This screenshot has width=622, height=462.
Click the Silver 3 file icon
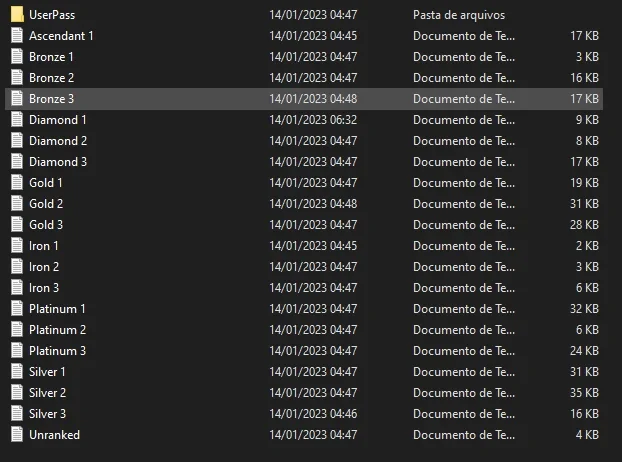(x=17, y=414)
